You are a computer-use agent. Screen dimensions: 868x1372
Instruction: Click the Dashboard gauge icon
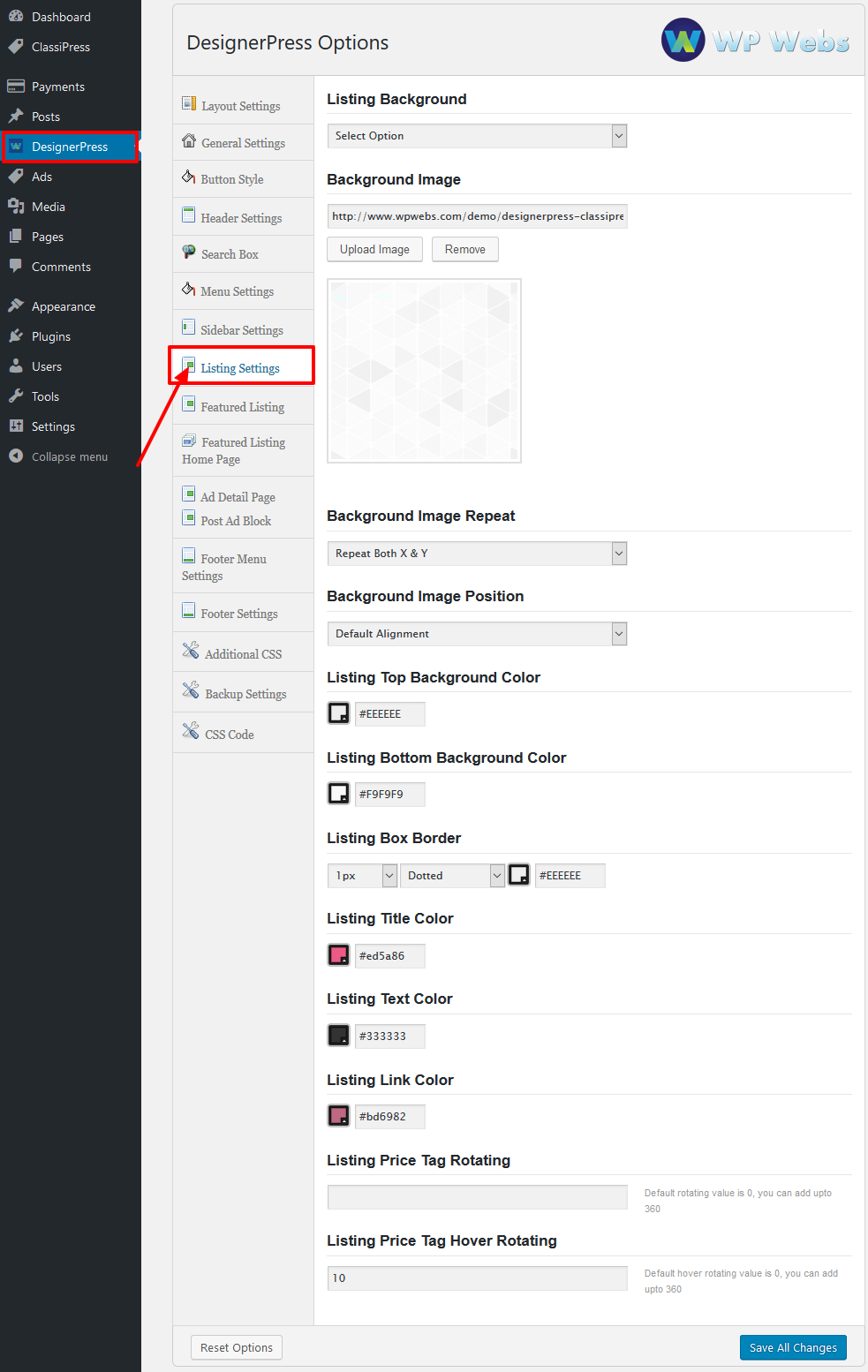pos(16,17)
